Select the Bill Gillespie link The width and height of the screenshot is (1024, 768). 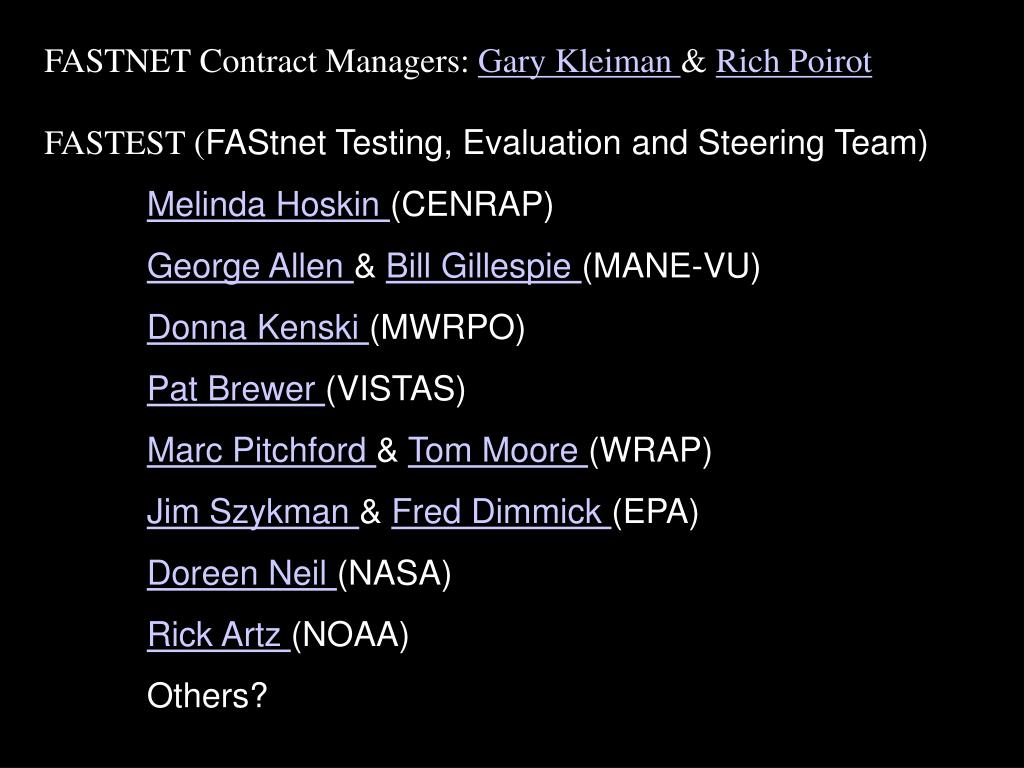coord(483,266)
